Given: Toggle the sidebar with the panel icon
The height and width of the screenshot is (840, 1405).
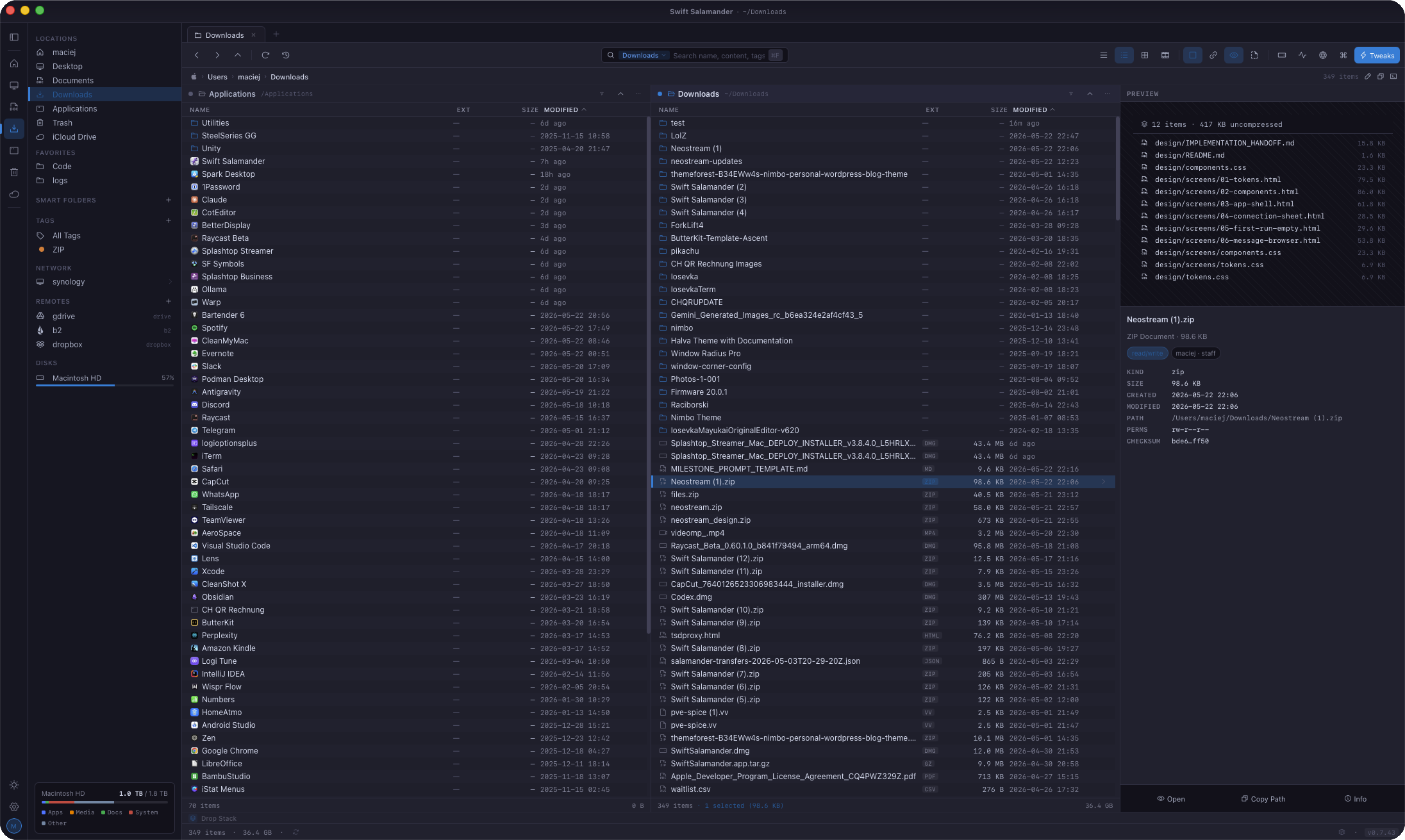Looking at the screenshot, I should [x=14, y=37].
